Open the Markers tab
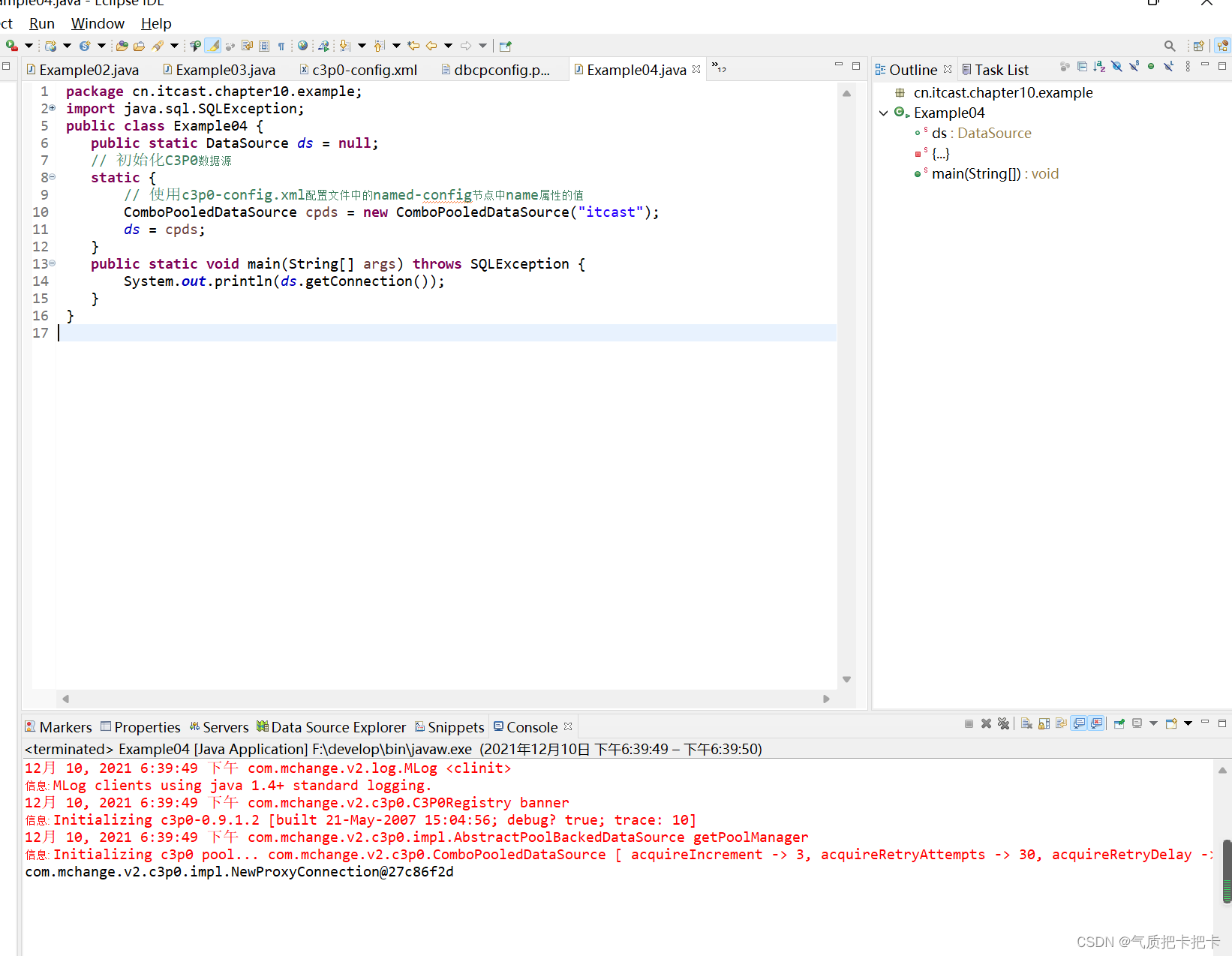The image size is (1232, 956). (59, 727)
